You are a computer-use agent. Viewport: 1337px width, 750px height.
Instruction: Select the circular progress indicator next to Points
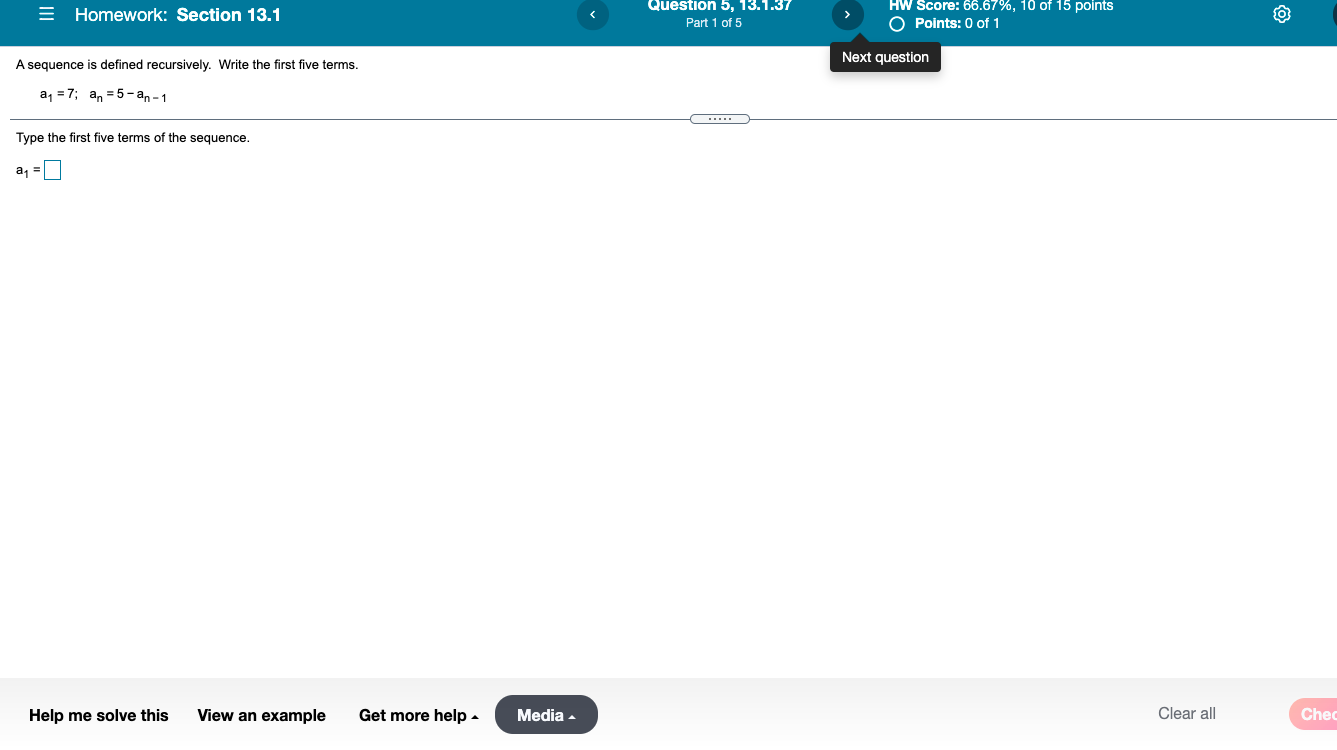pos(896,23)
